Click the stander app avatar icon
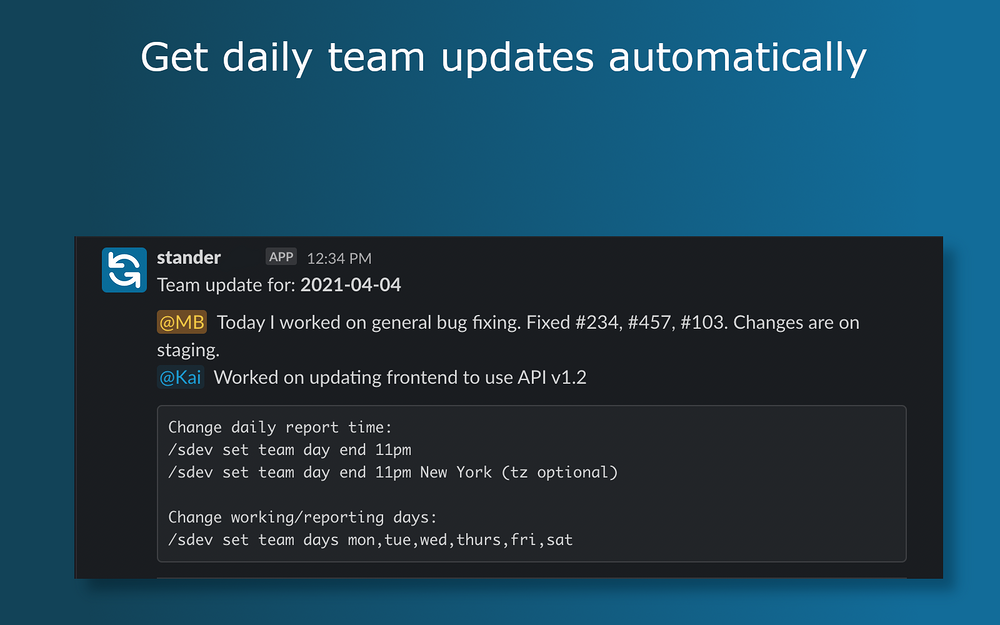1000x625 pixels. (x=124, y=270)
